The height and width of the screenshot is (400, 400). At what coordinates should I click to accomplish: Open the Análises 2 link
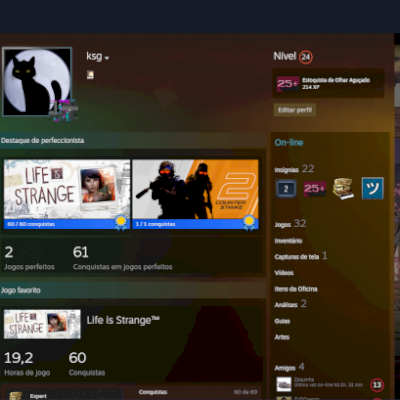(x=290, y=304)
